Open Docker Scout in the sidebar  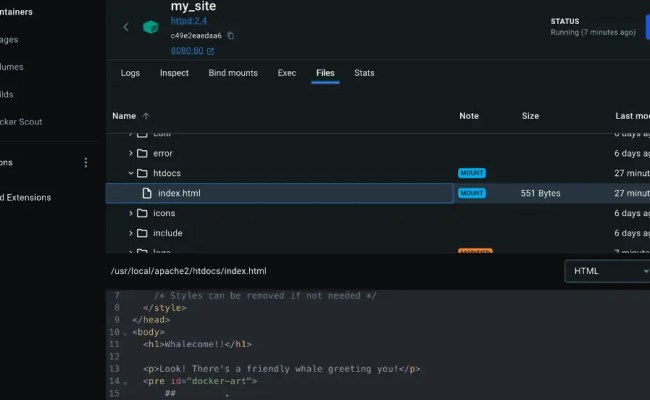pos(21,122)
